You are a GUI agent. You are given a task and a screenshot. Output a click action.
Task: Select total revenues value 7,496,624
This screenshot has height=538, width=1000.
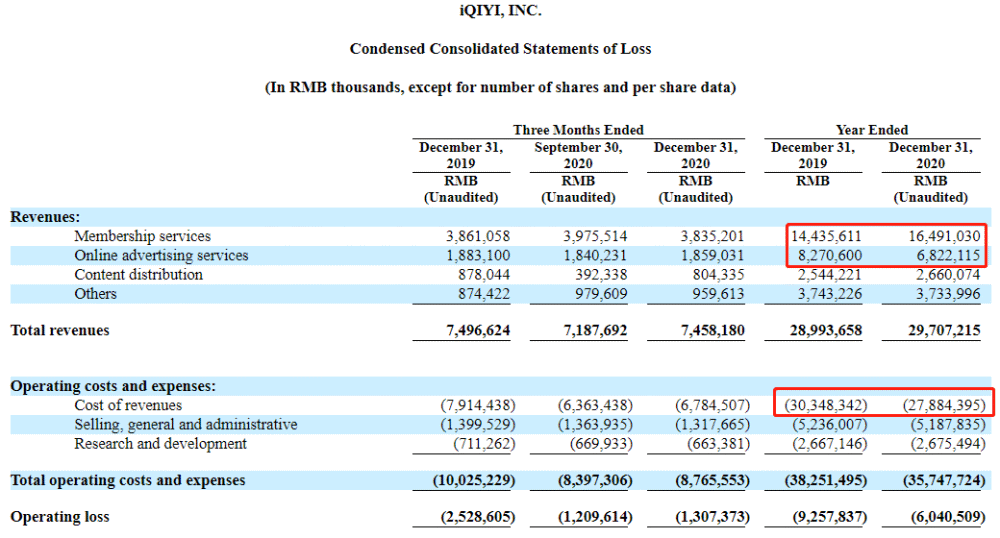(478, 330)
